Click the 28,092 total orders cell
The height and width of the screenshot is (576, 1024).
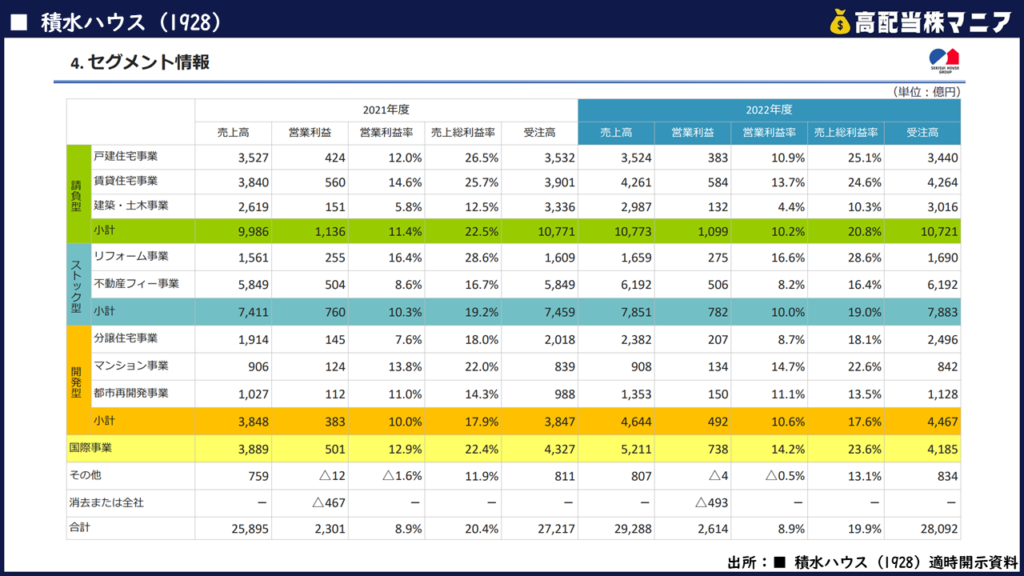point(939,530)
